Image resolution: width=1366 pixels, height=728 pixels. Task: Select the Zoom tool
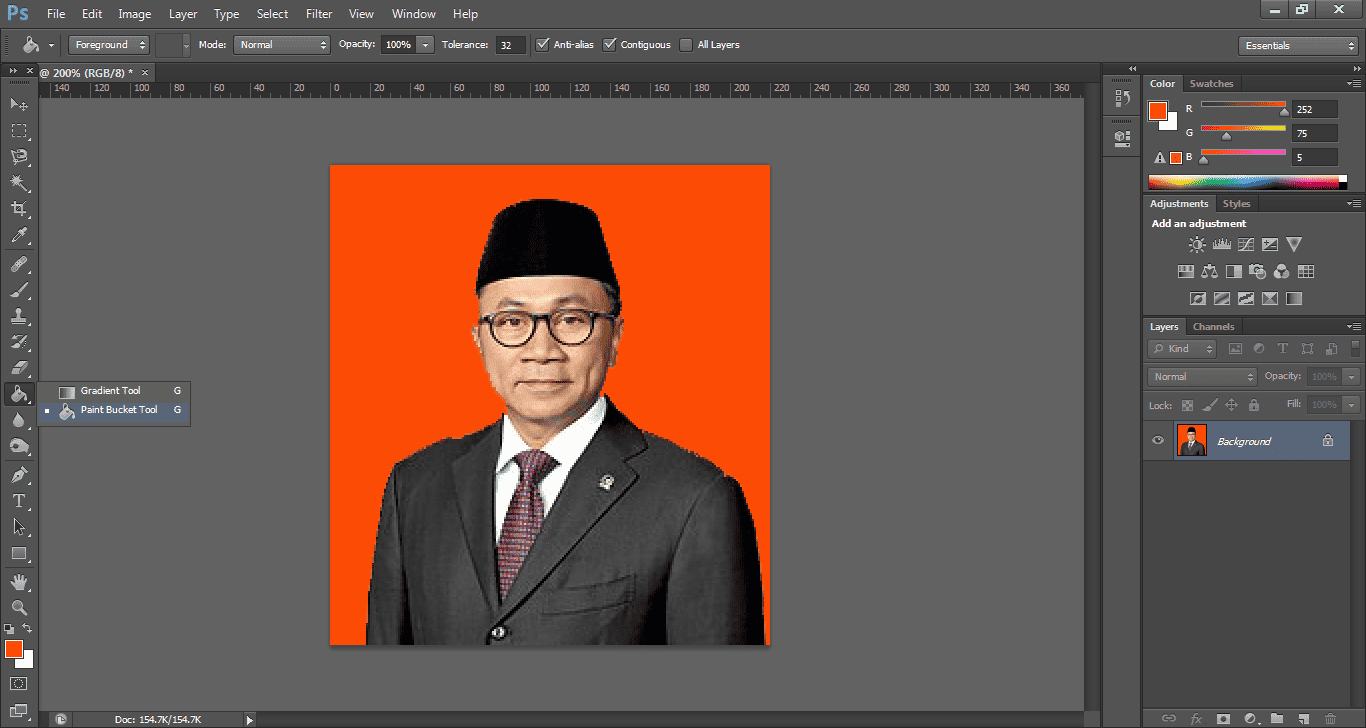pyautogui.click(x=19, y=607)
